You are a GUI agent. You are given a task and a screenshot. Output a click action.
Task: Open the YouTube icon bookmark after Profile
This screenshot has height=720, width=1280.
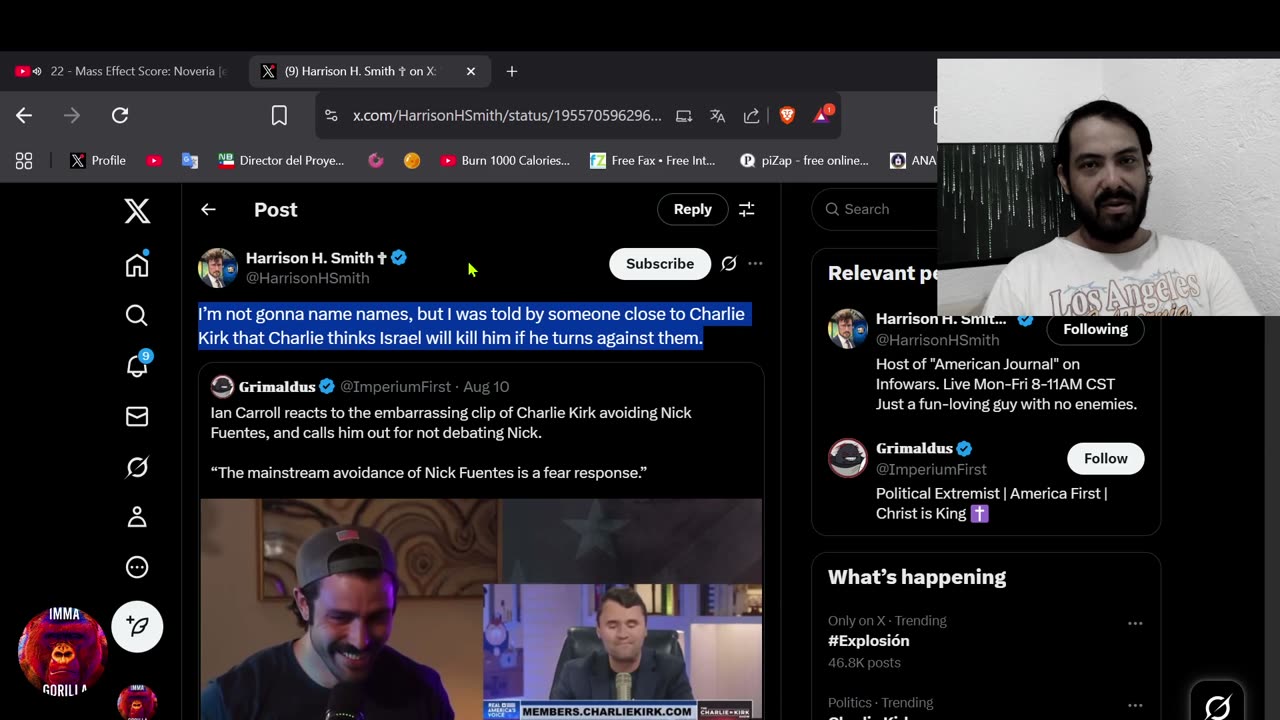click(x=154, y=161)
